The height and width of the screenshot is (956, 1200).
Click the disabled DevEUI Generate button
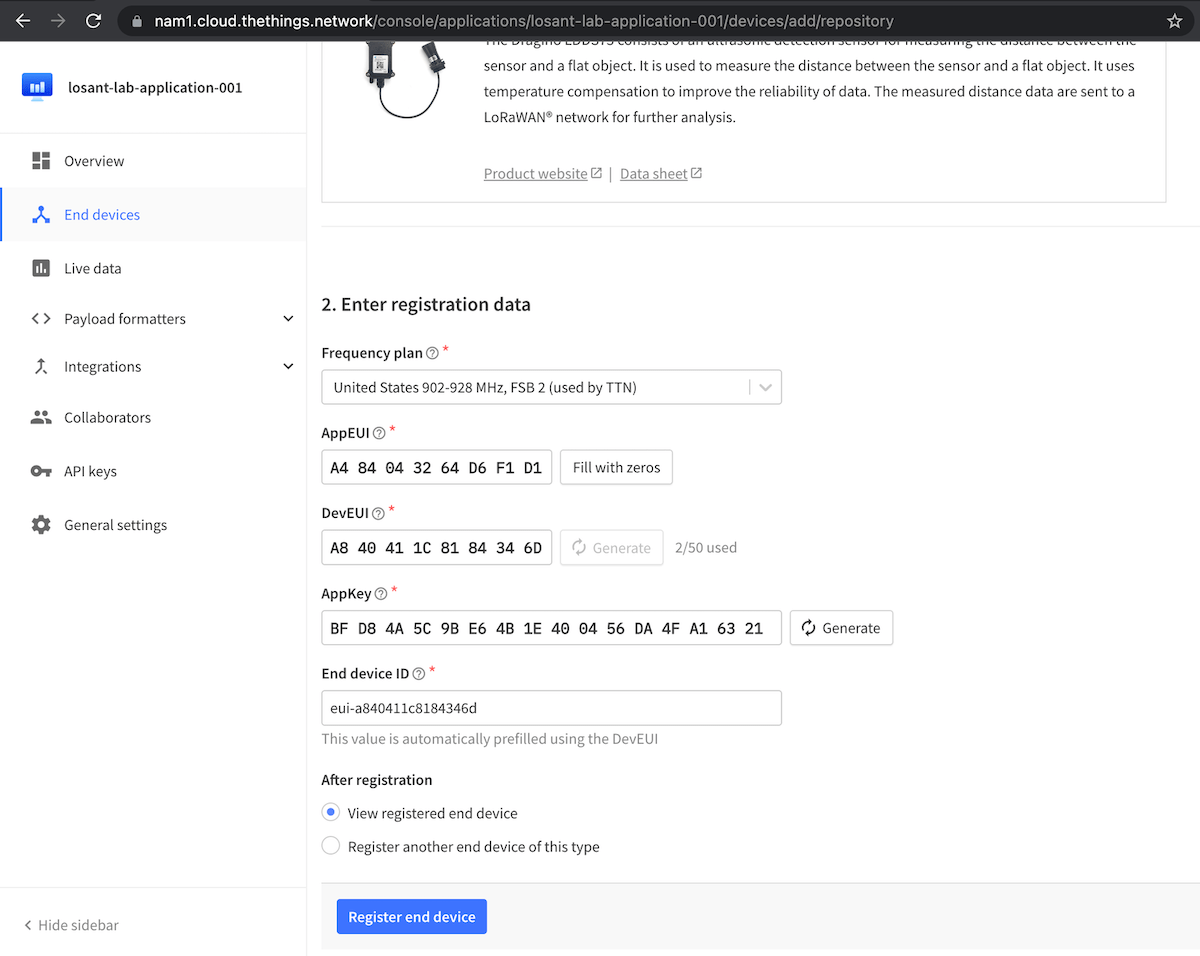pos(611,548)
